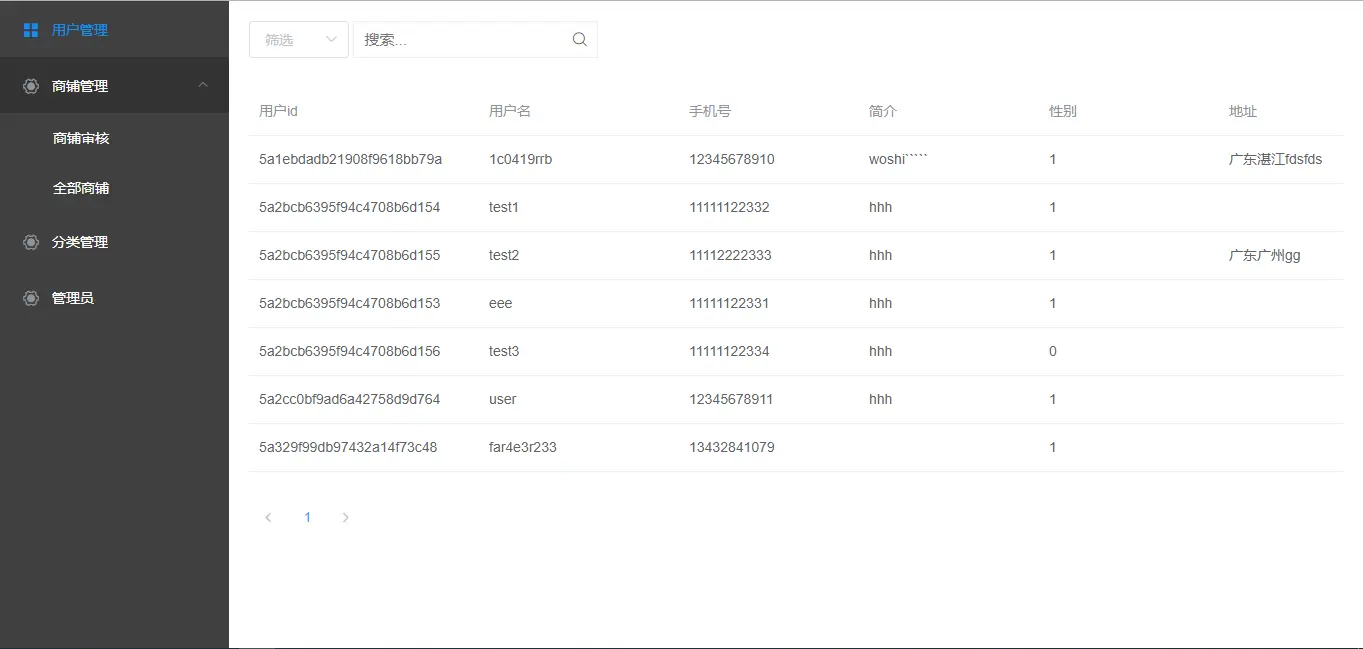
Task: Click user id 5a2bcb6395f94c4708b6d155
Action: [x=349, y=255]
